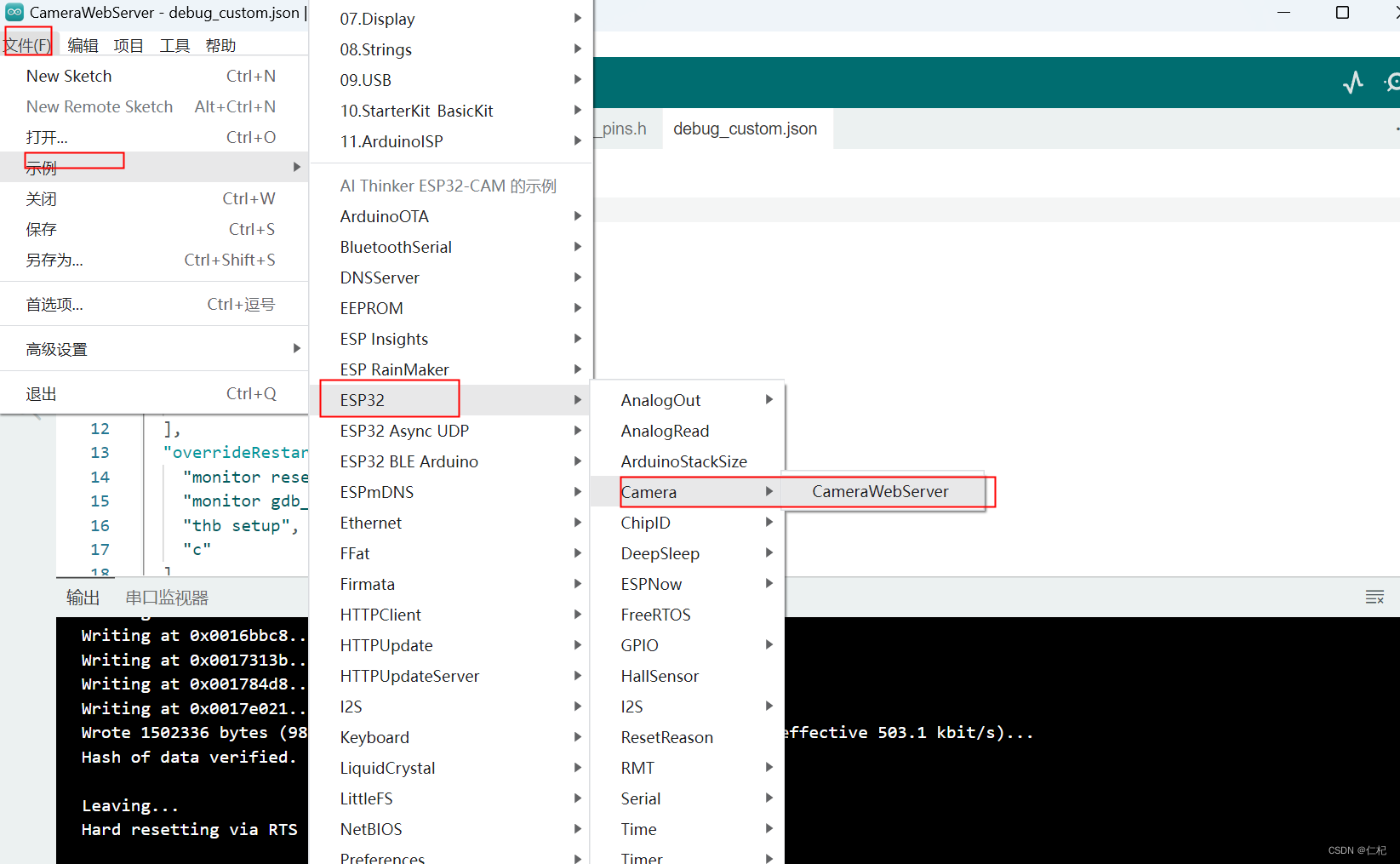Open ESP32 Async UDP submenu
This screenshot has width=1400, height=864.
click(x=451, y=431)
